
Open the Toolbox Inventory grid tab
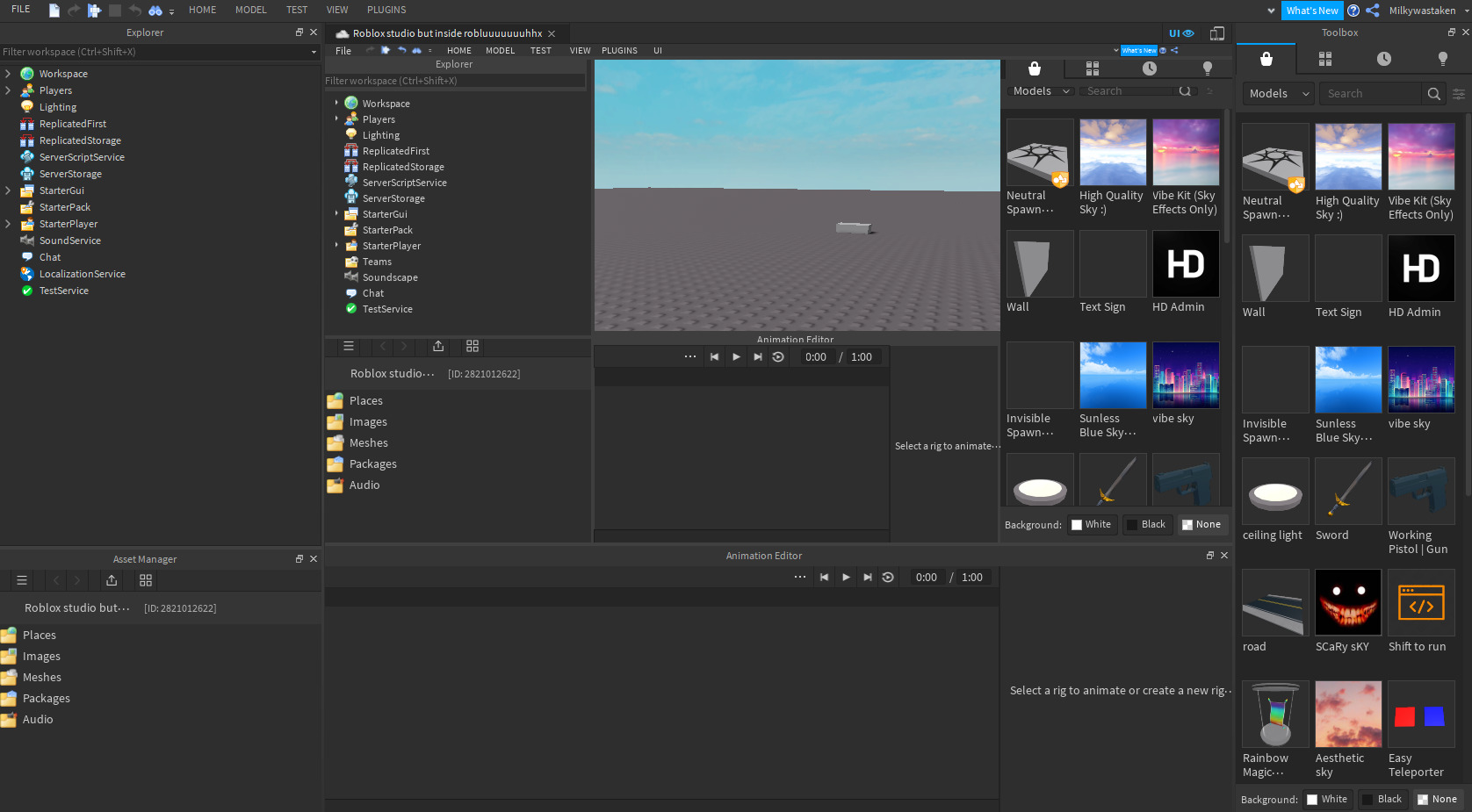pos(1325,59)
